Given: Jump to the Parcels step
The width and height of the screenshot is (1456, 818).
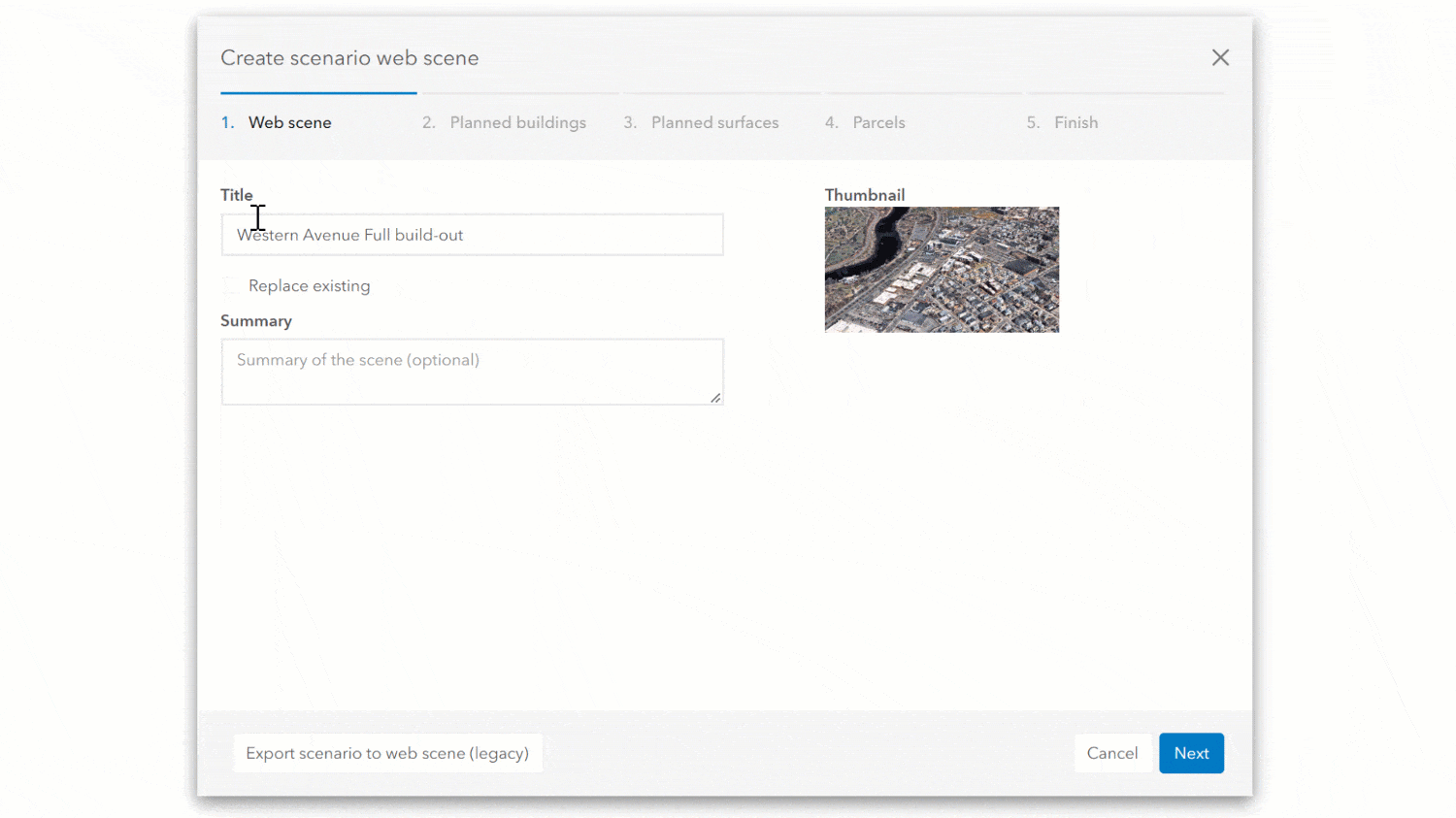Looking at the screenshot, I should tap(878, 122).
